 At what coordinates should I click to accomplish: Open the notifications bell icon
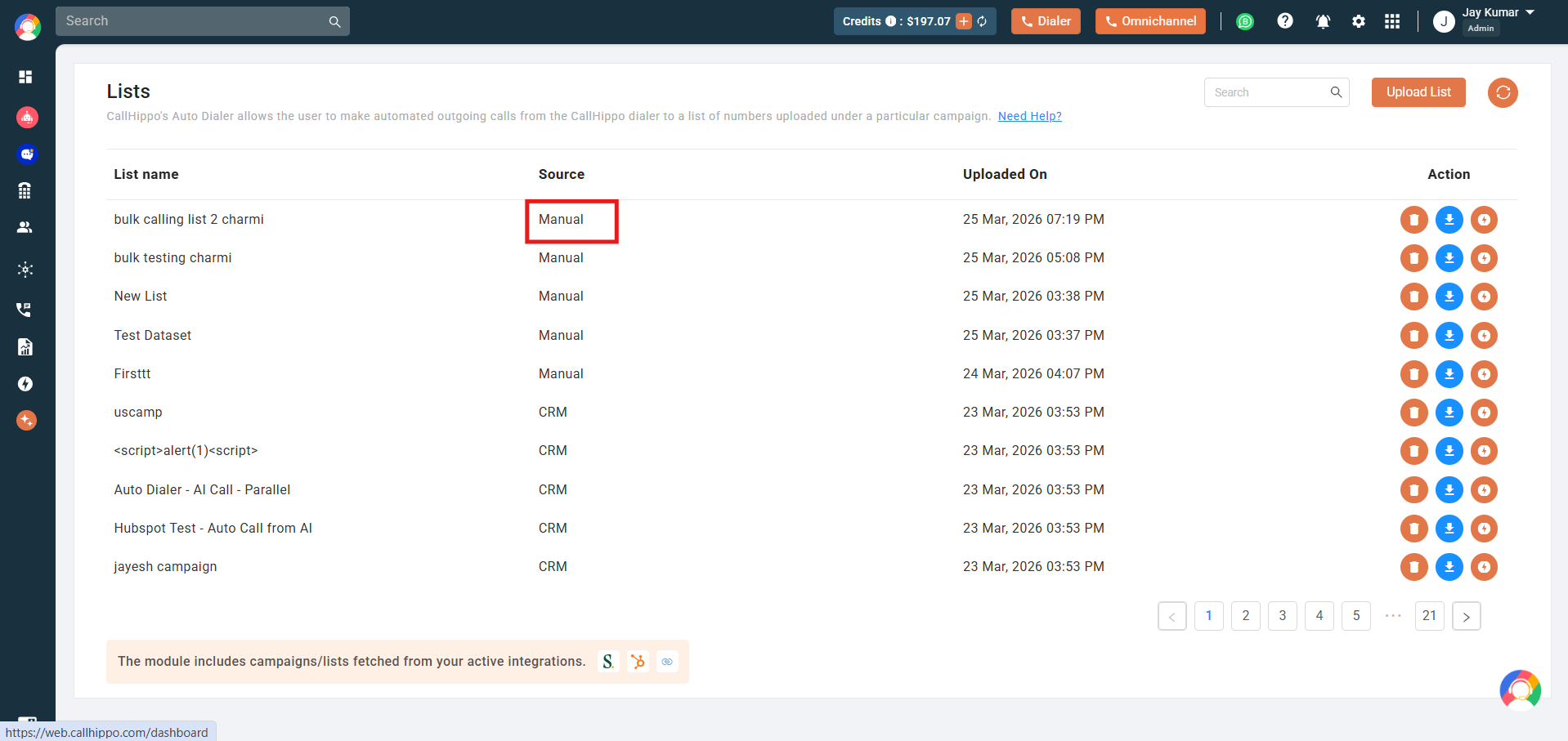(x=1323, y=22)
